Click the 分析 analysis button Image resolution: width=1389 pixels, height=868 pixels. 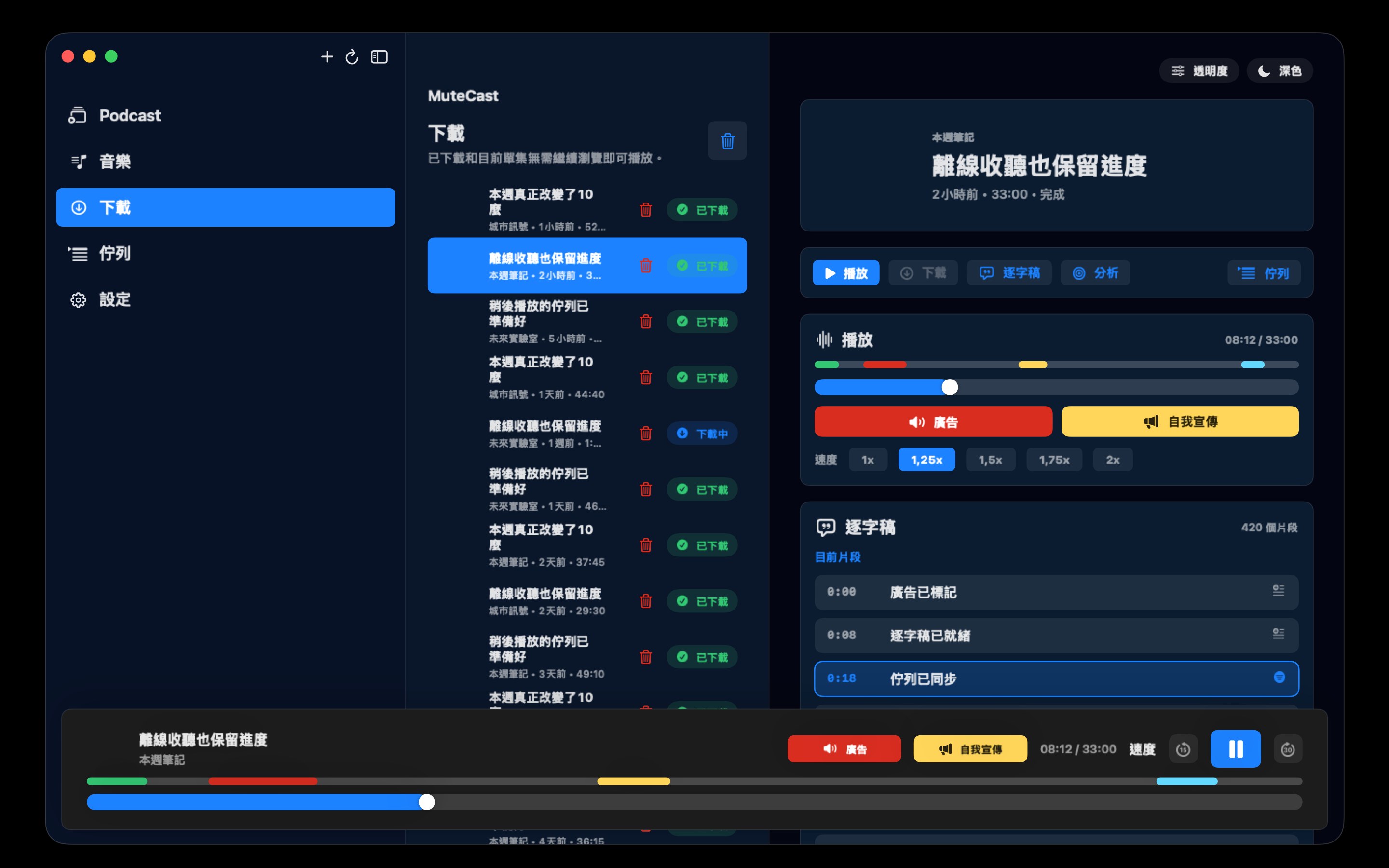tap(1095, 272)
